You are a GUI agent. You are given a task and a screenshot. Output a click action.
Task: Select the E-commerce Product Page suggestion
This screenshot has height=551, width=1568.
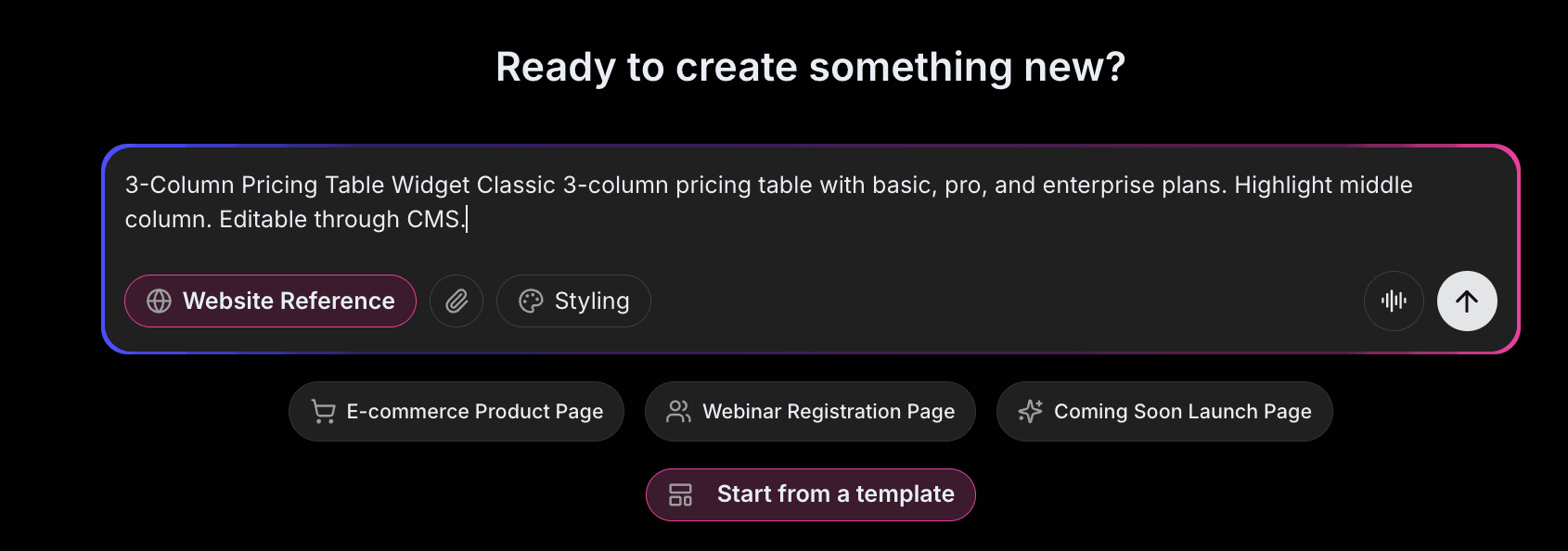(456, 411)
